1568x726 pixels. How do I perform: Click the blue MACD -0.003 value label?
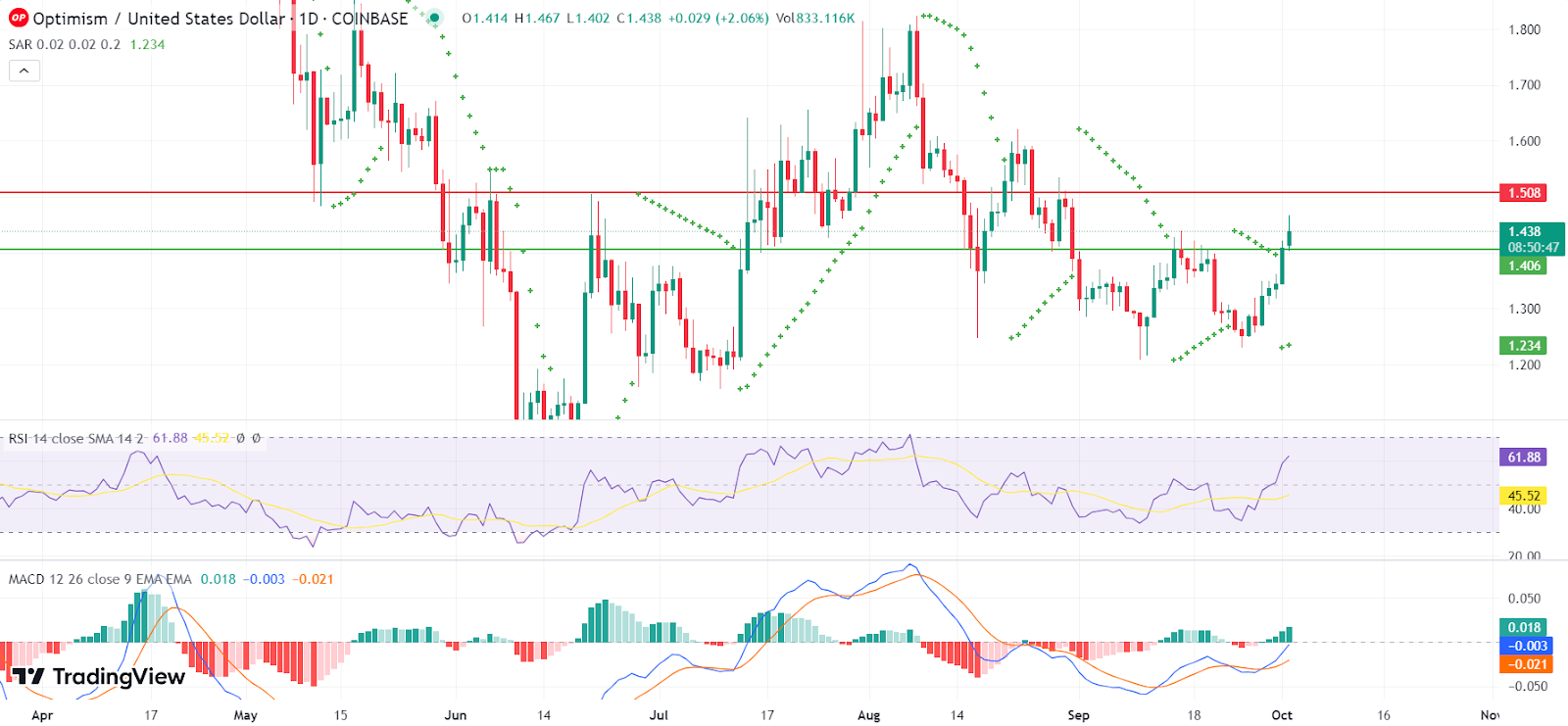tap(1525, 646)
